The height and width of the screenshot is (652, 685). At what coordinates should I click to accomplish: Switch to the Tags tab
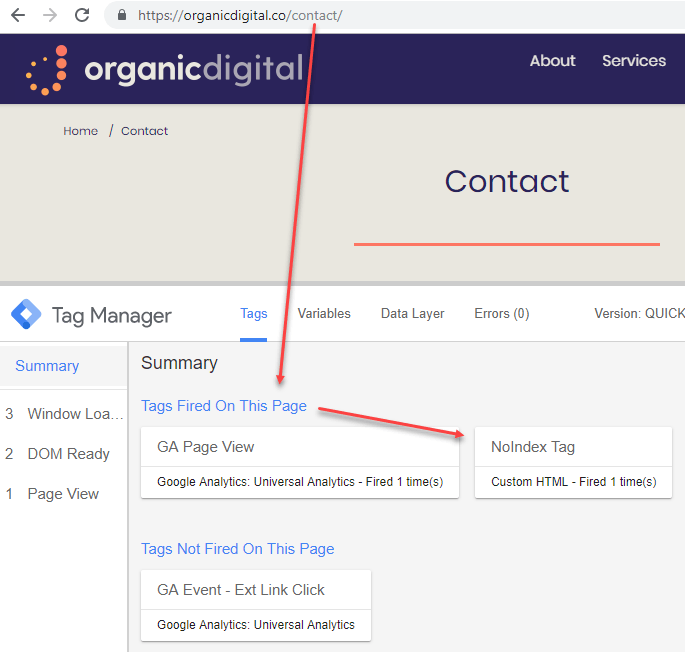tap(253, 314)
